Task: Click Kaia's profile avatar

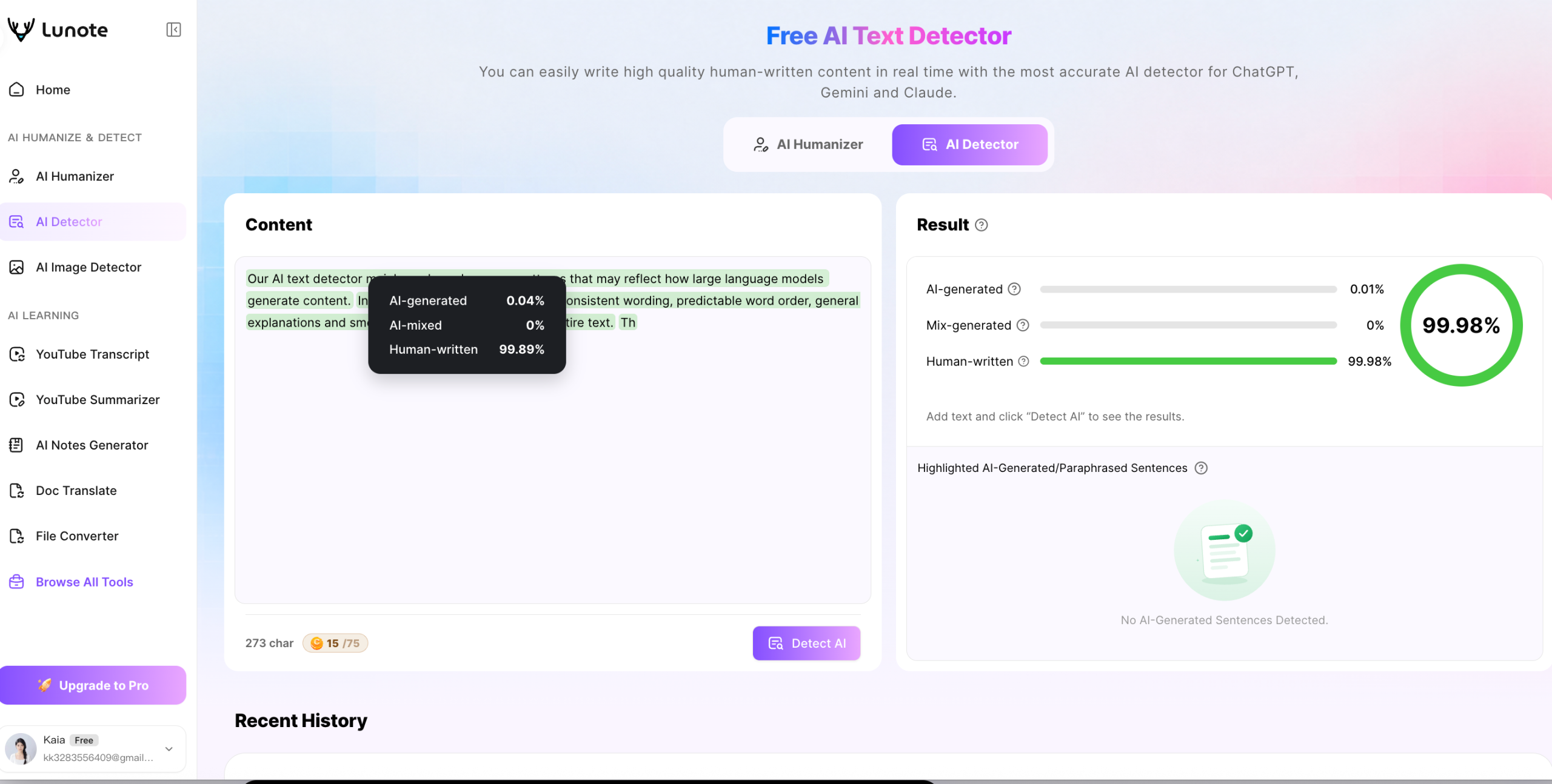Action: coord(21,749)
